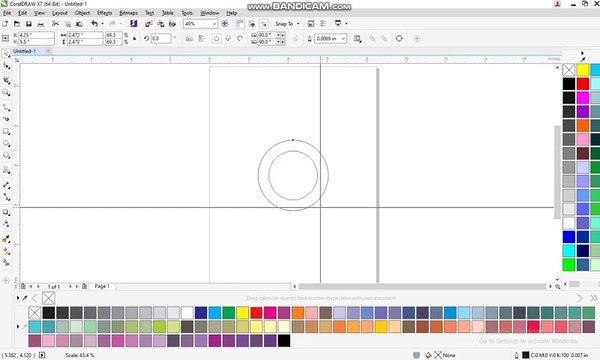Click the Cut scissors icon
The image size is (600, 360).
55,24
